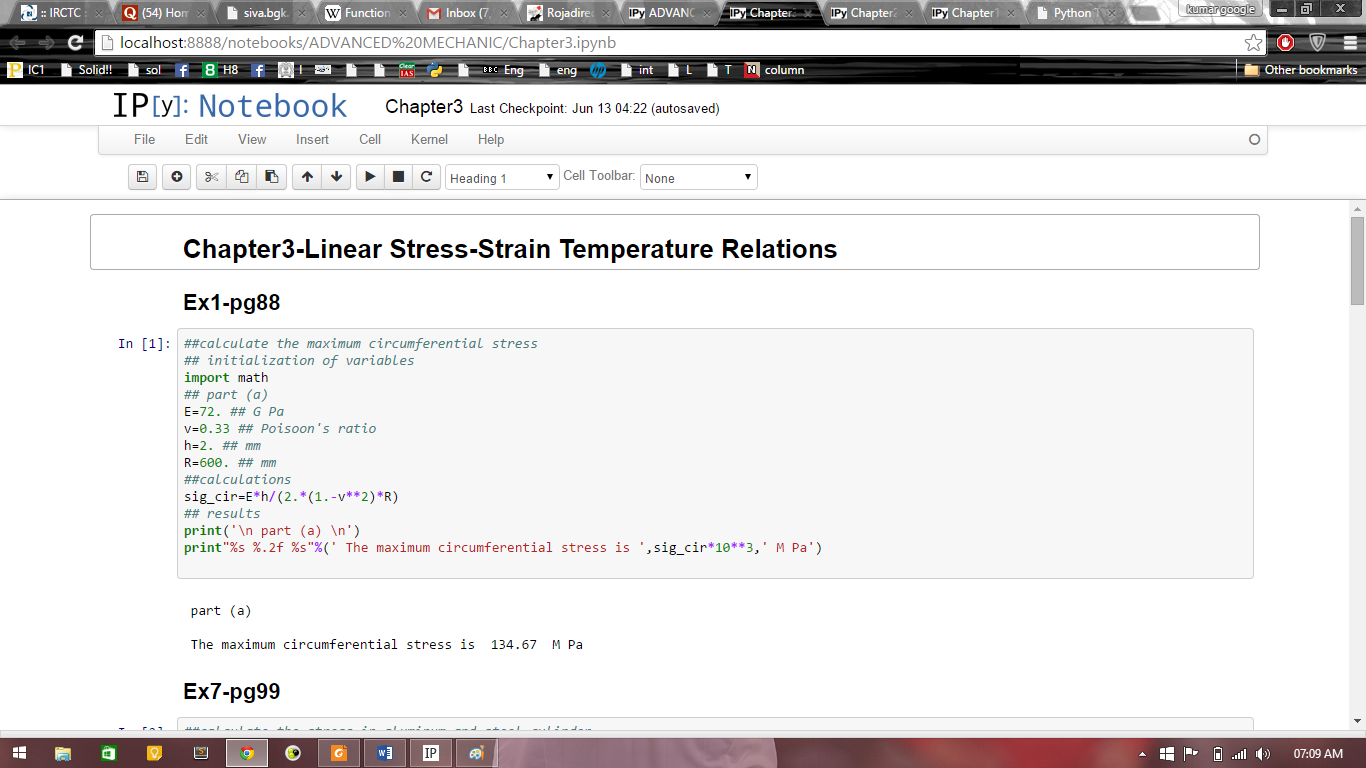Open the Heading 1 cell type dropdown
This screenshot has height=768, width=1366.
pos(502,178)
